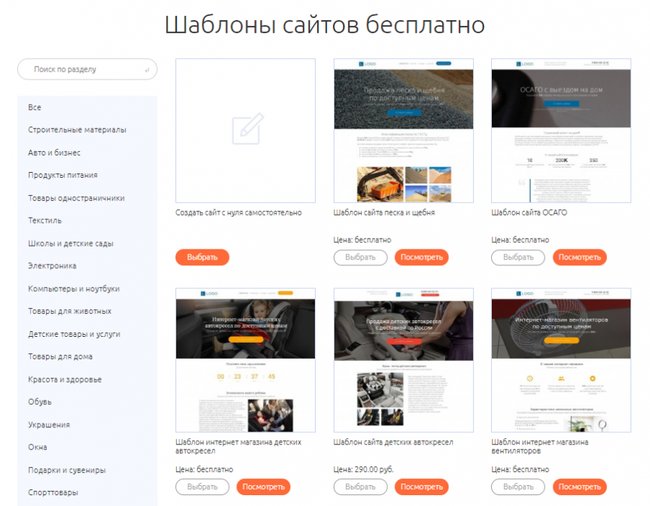Type in the 'Поиск по разделу' search field

click(80, 70)
